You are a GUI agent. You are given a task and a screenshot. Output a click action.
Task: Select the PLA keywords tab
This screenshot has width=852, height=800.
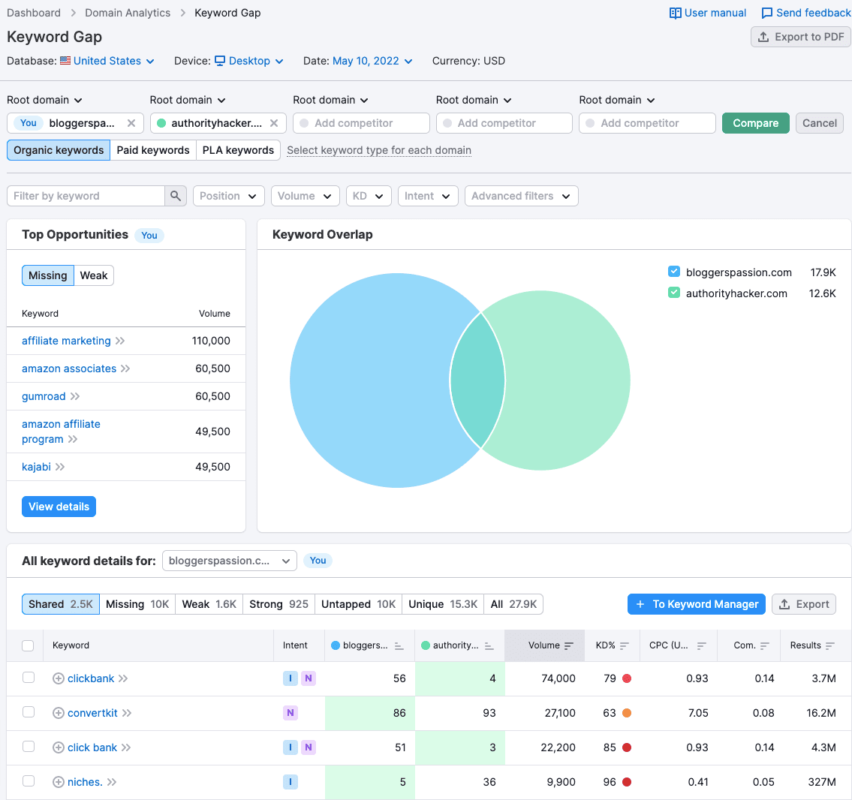click(238, 150)
